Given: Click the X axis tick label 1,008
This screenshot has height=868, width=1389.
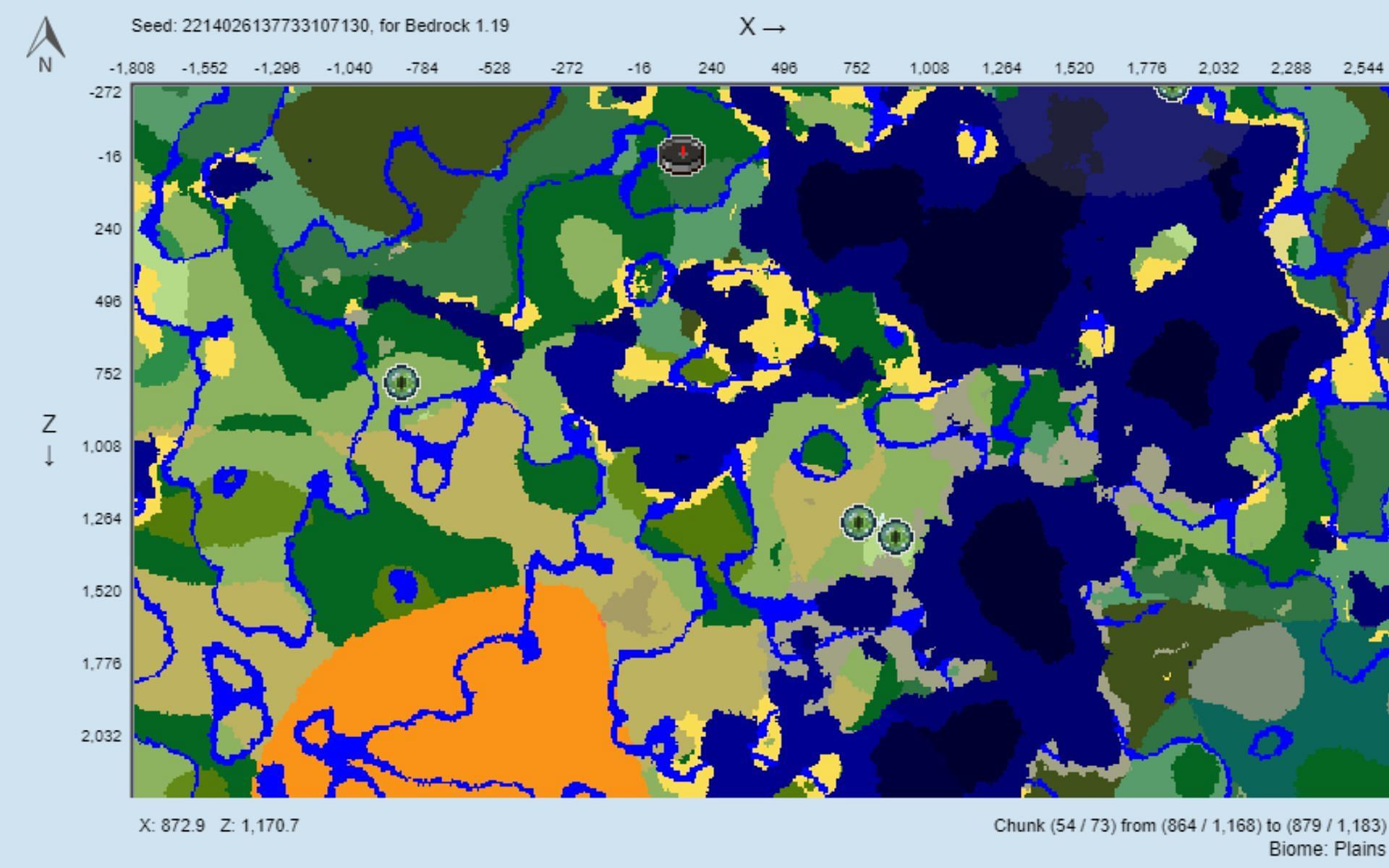Looking at the screenshot, I should point(929,68).
